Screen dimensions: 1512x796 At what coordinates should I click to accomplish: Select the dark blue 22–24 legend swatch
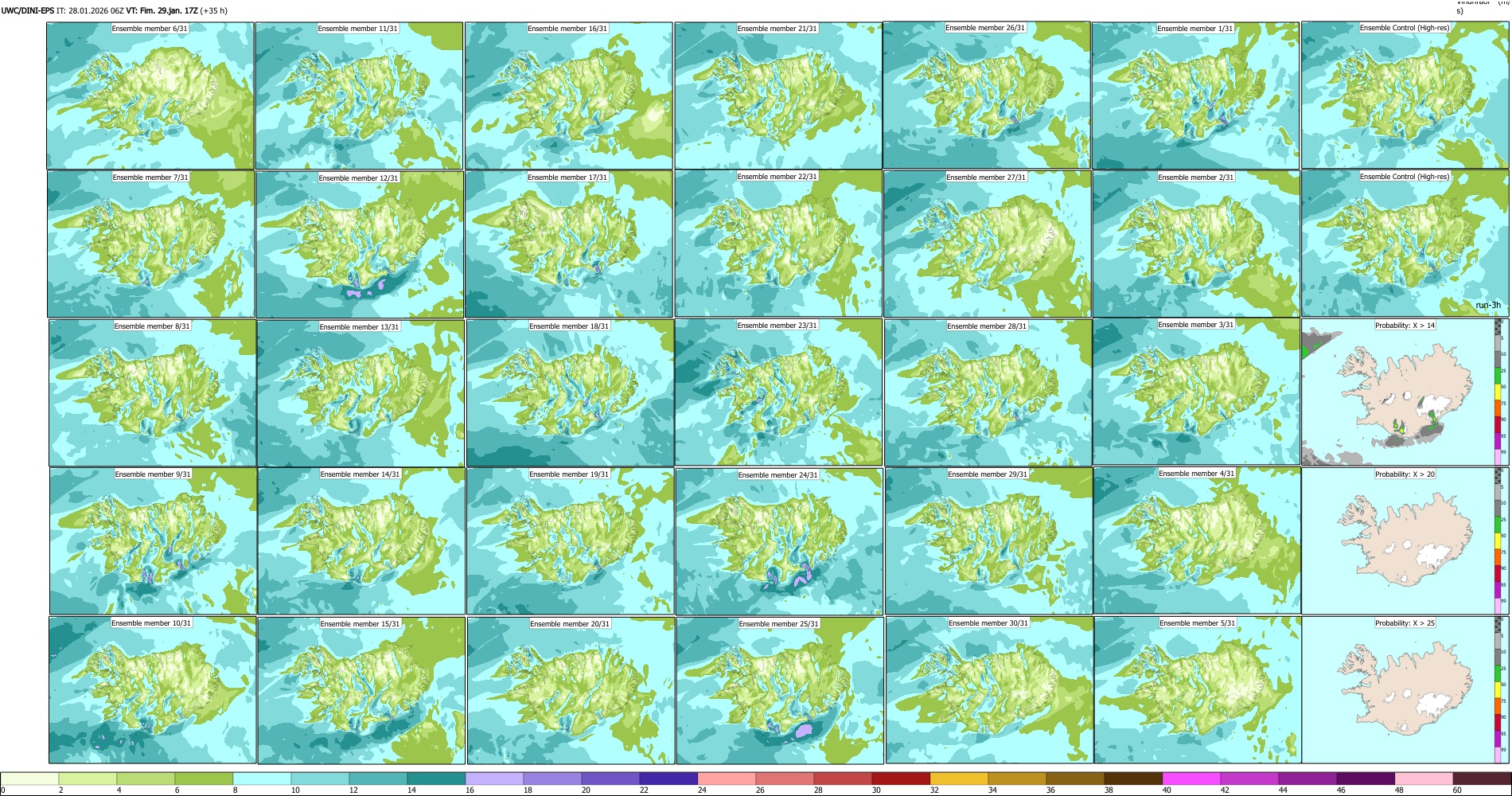[669, 778]
